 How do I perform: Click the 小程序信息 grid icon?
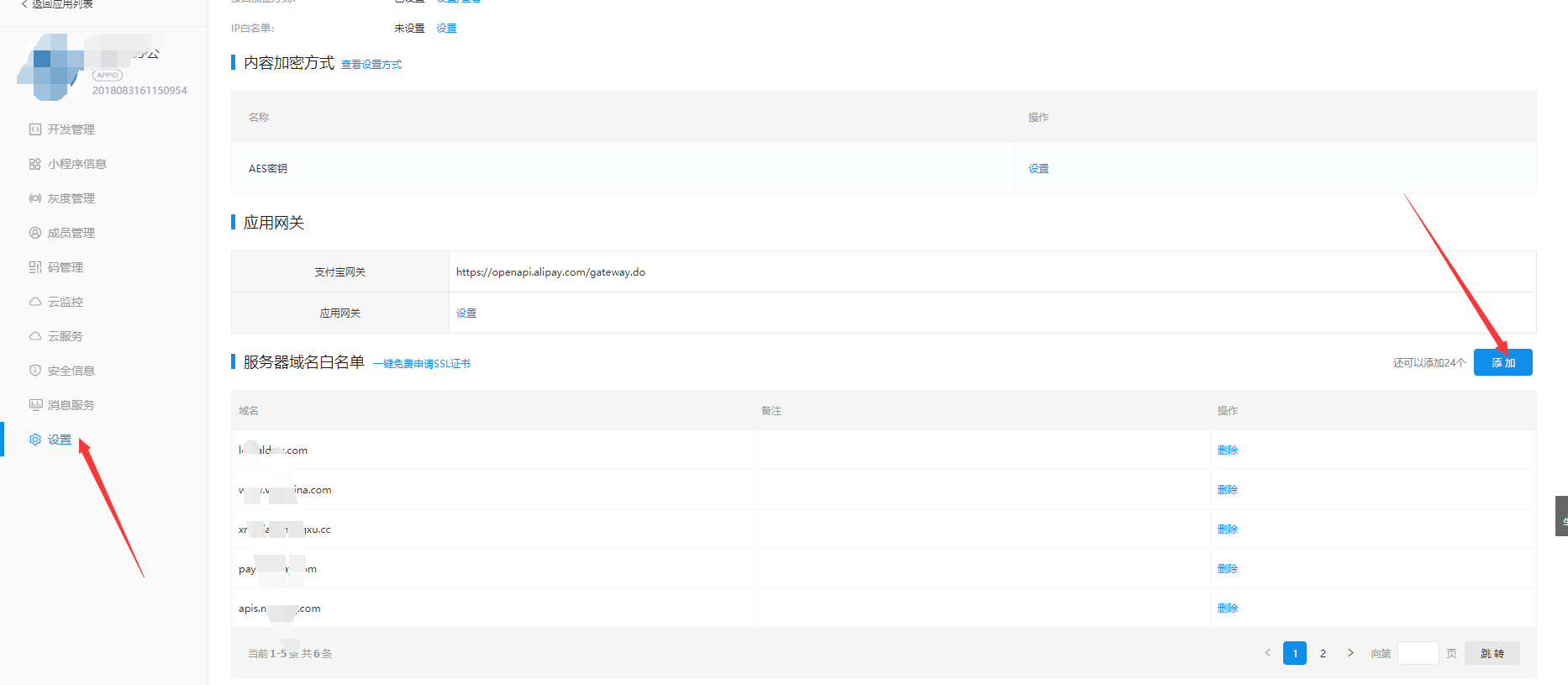[x=35, y=164]
